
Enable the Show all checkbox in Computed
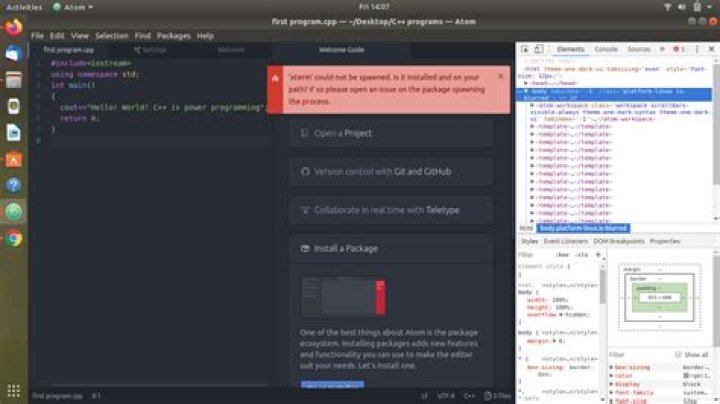coord(678,354)
